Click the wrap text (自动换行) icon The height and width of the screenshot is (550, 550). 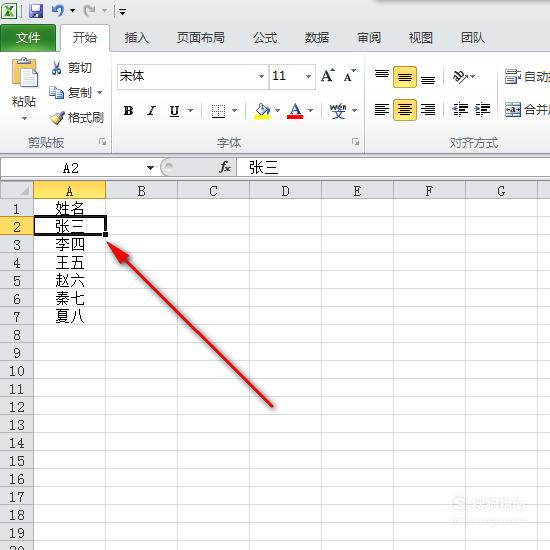(512, 76)
